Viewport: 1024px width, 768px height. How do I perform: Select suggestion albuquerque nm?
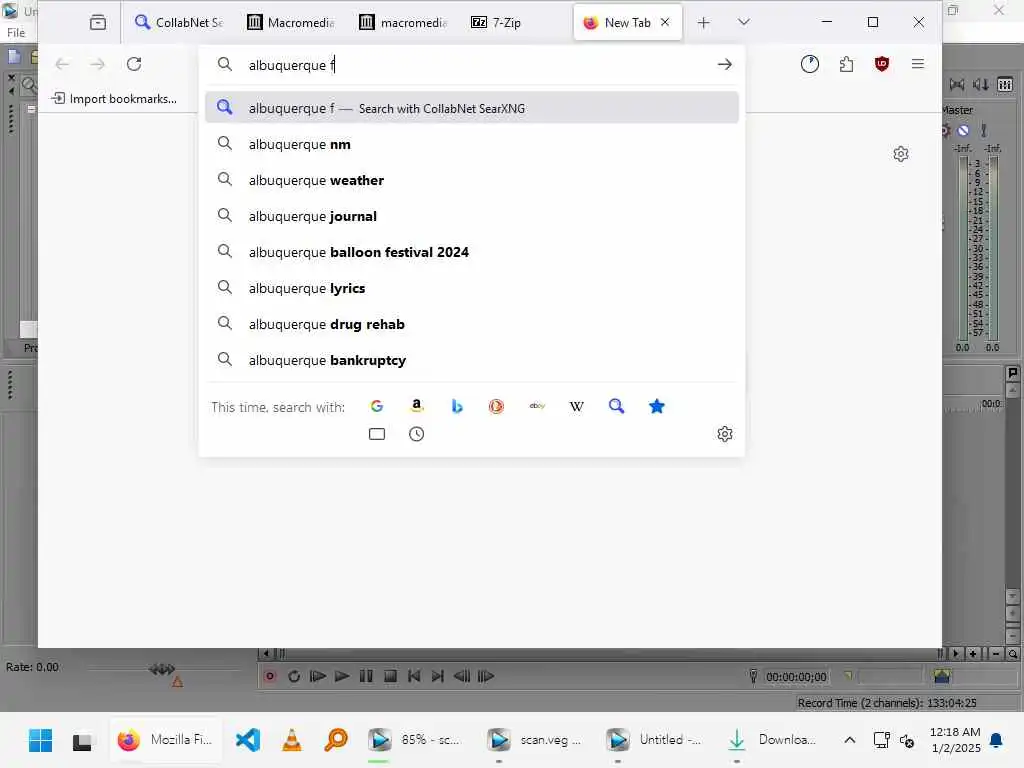(472, 144)
